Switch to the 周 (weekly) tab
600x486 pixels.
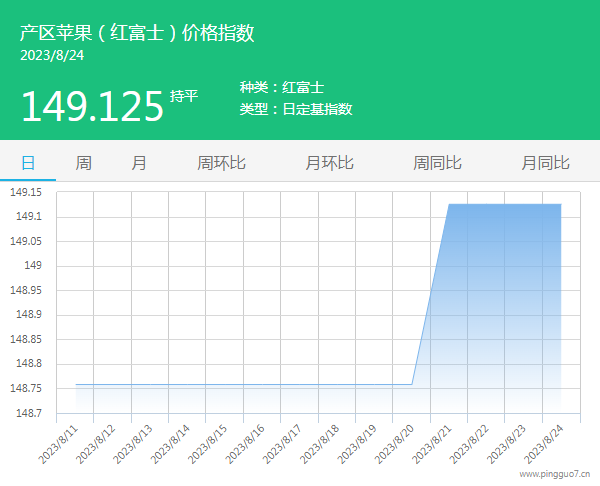pos(84,163)
